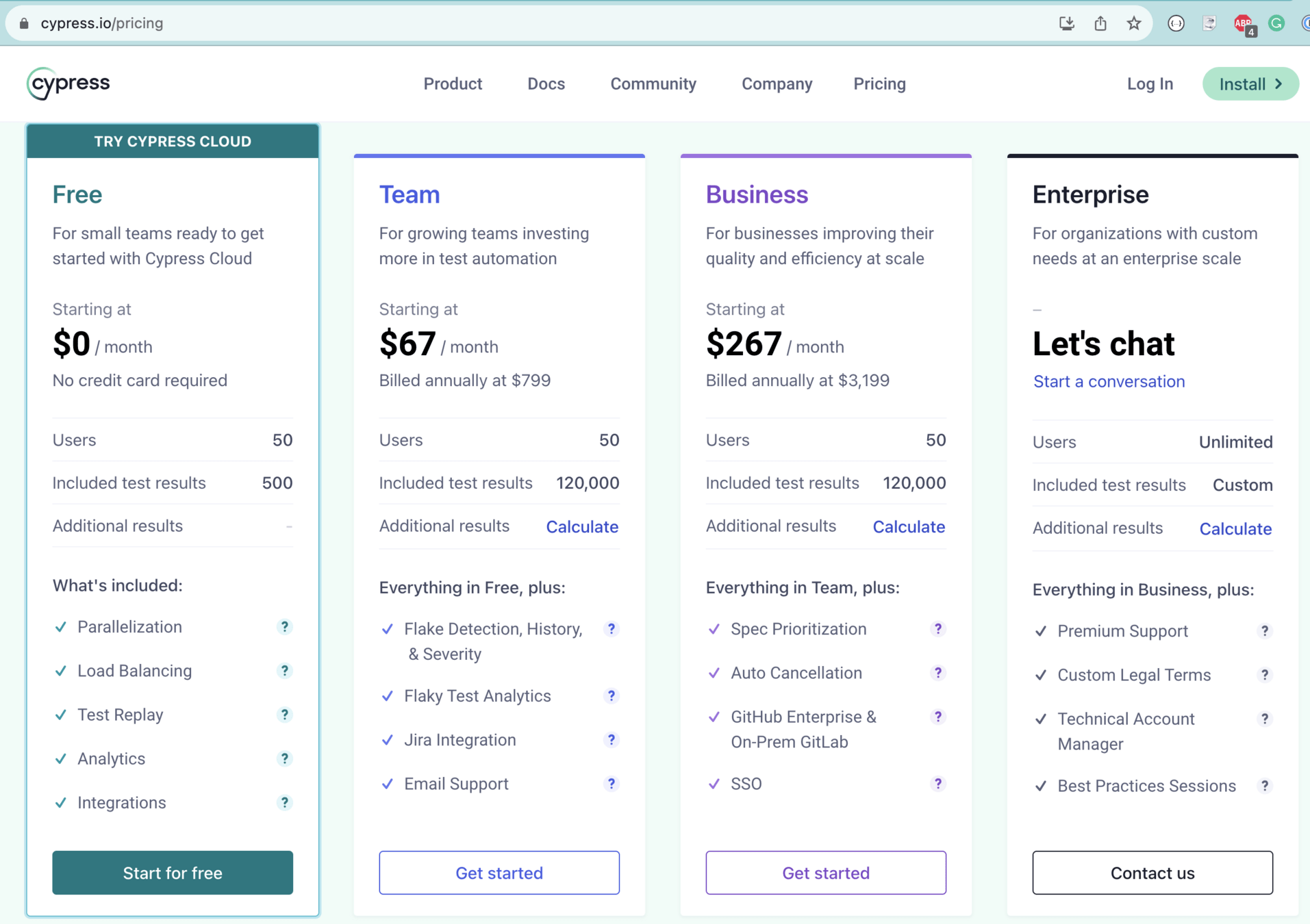
Task: Click the help icon next to SSO
Action: [937, 784]
